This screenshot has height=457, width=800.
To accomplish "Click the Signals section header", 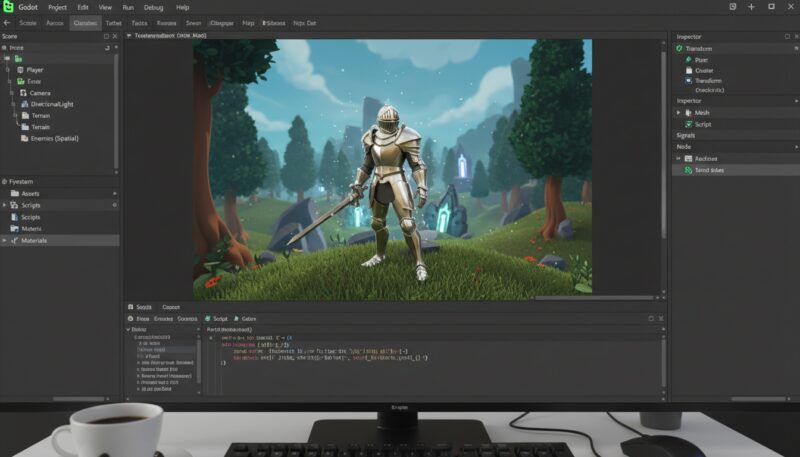I will coord(686,136).
